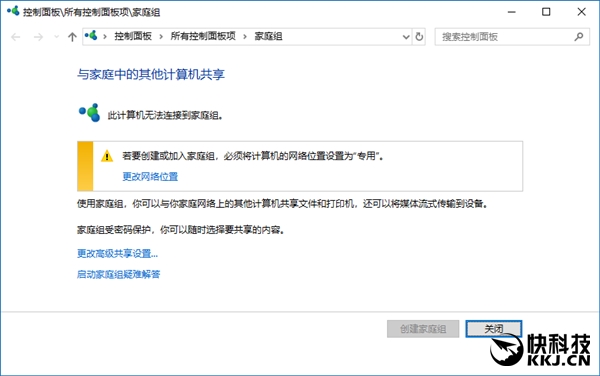This screenshot has height=376, width=600.
Task: Click the large HomeGroup status icon
Action: click(x=90, y=112)
